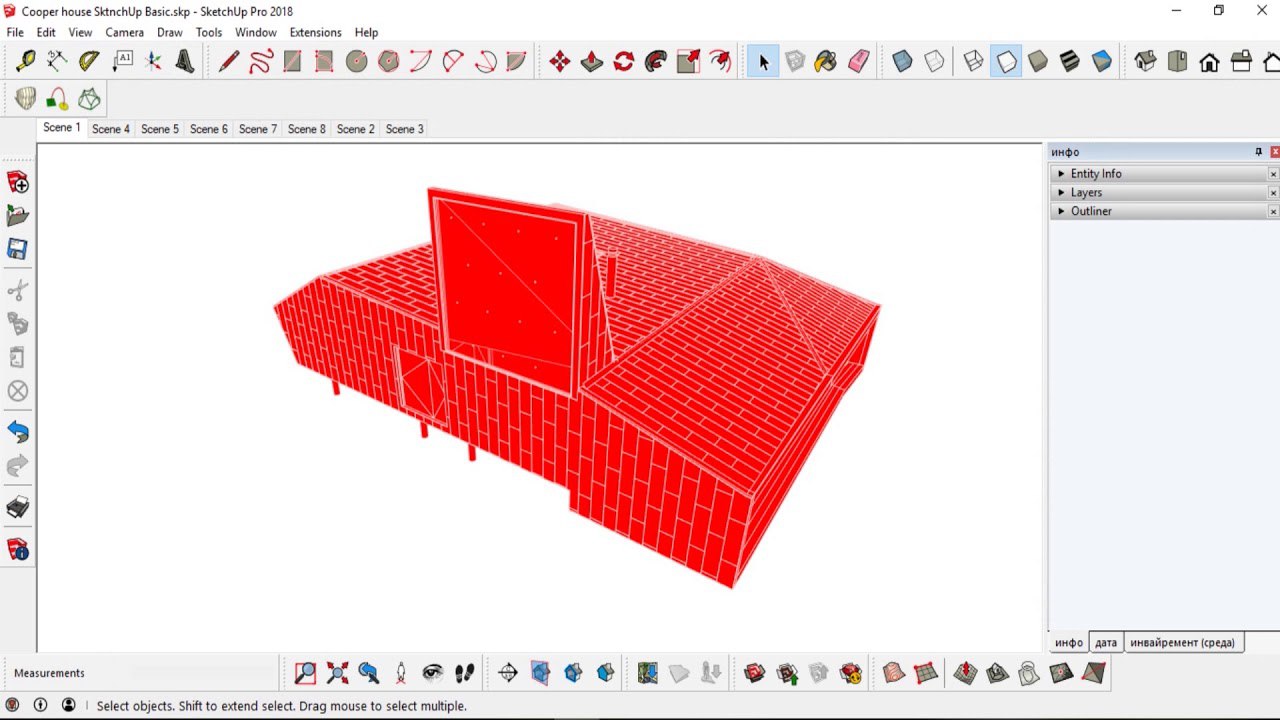
Task: Select the Pie tool
Action: tap(516, 61)
